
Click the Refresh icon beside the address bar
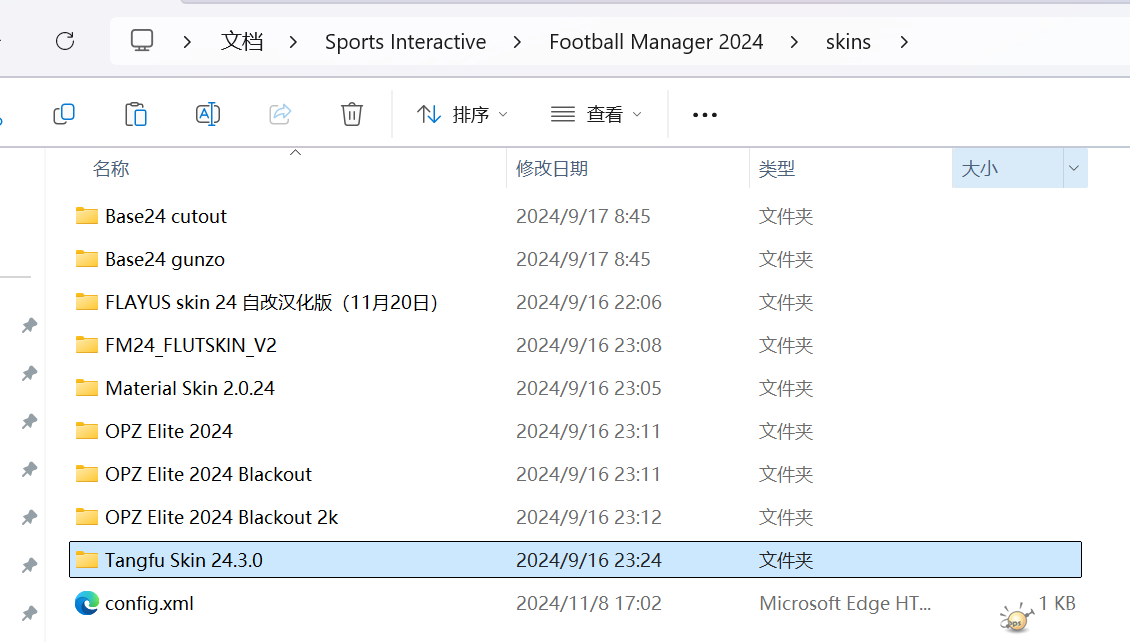65,41
